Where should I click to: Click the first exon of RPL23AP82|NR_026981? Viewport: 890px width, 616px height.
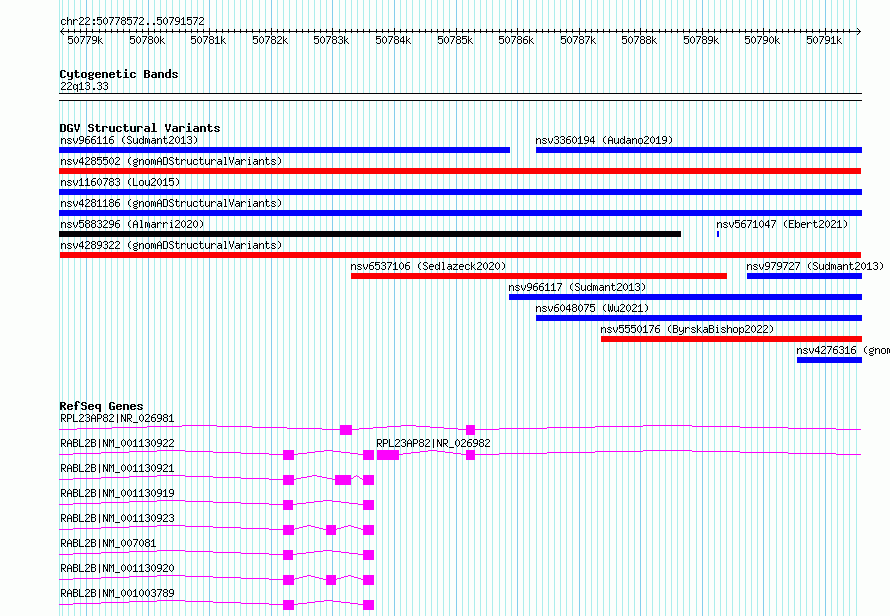pyautogui.click(x=346, y=430)
